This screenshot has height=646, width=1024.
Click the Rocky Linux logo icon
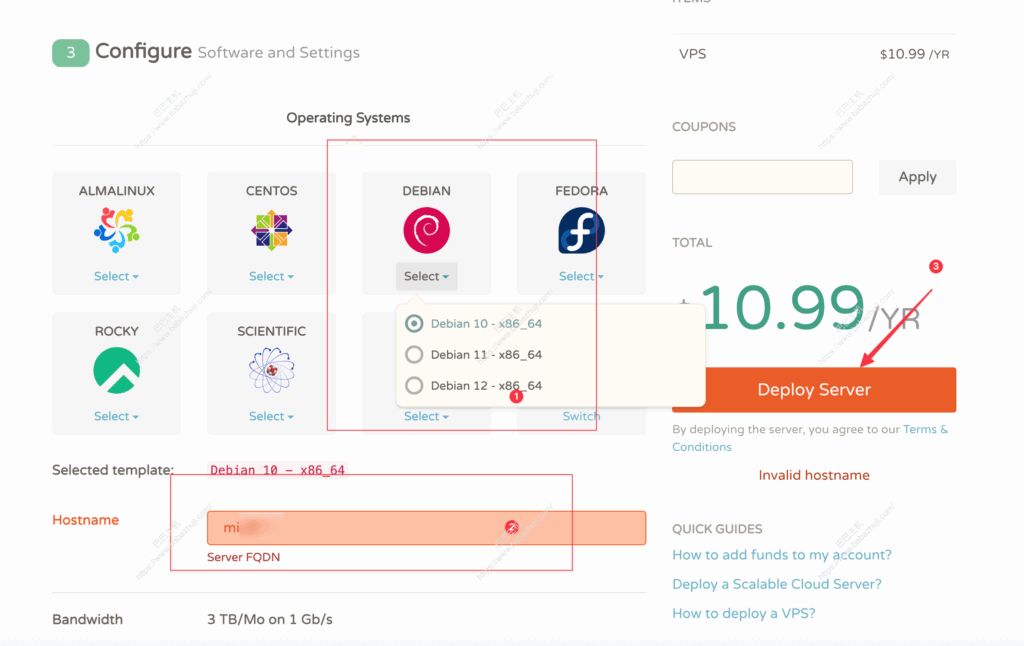[x=117, y=371]
